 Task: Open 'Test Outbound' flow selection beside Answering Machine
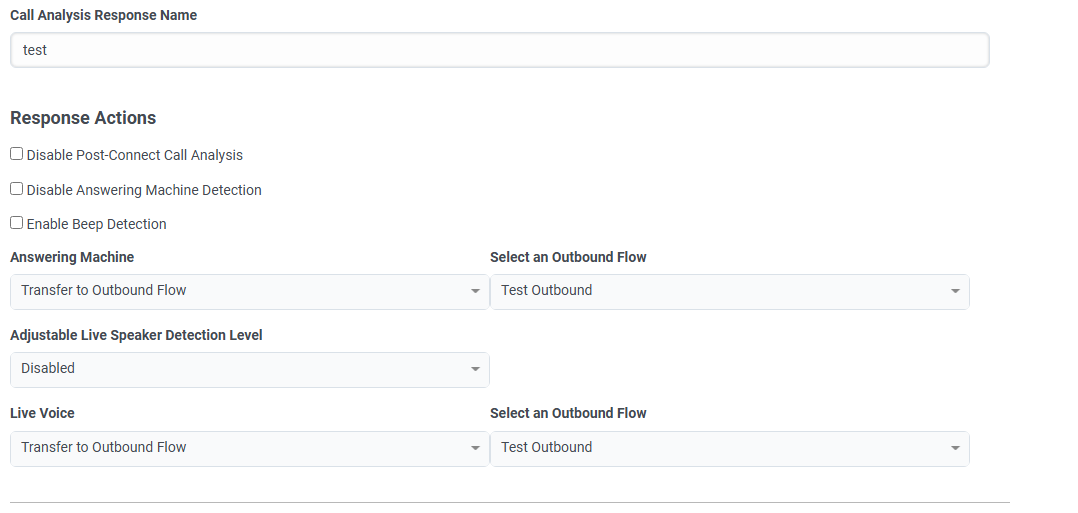[720, 291]
